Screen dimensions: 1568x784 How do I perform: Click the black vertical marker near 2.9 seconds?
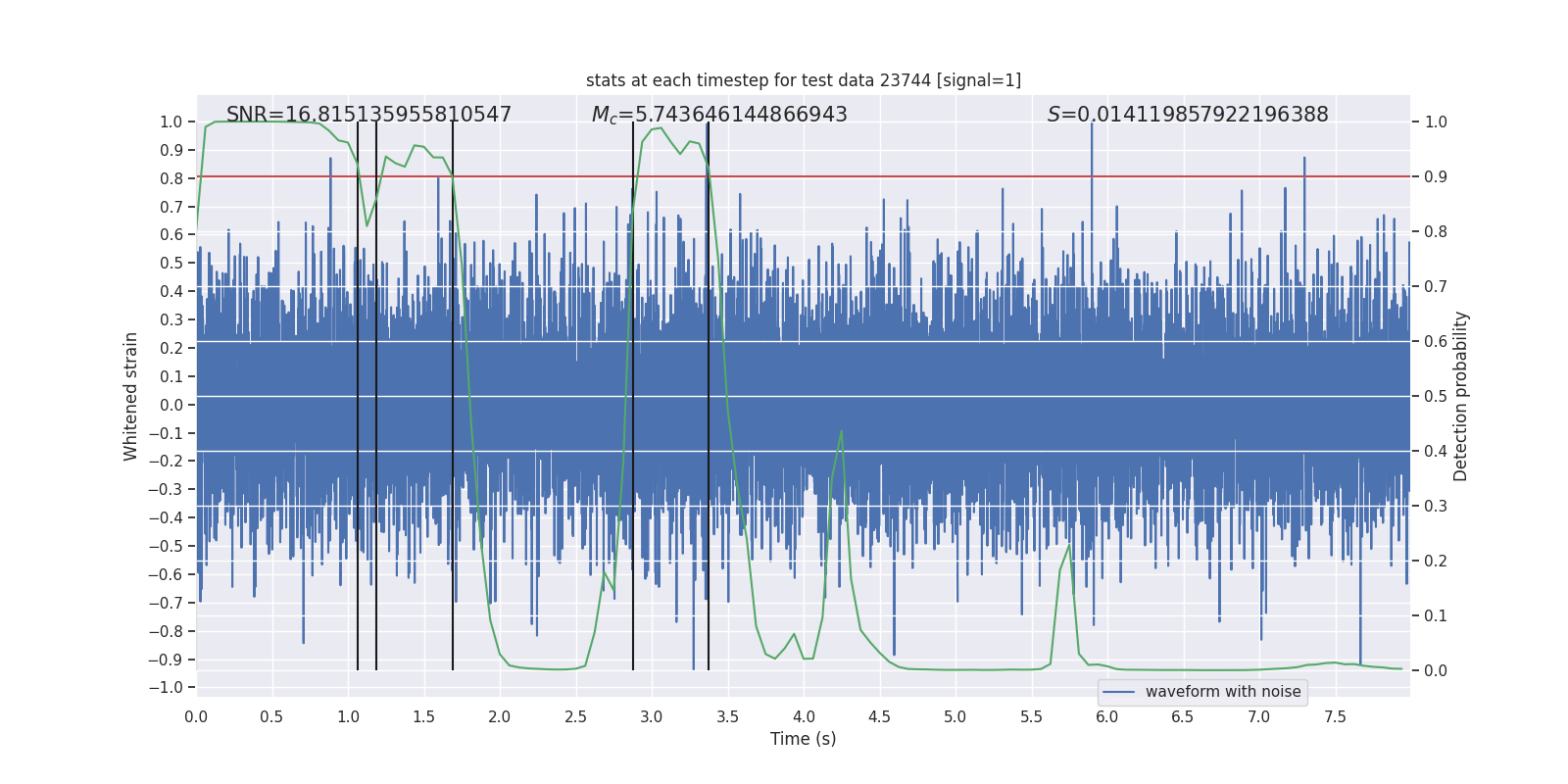[633, 396]
